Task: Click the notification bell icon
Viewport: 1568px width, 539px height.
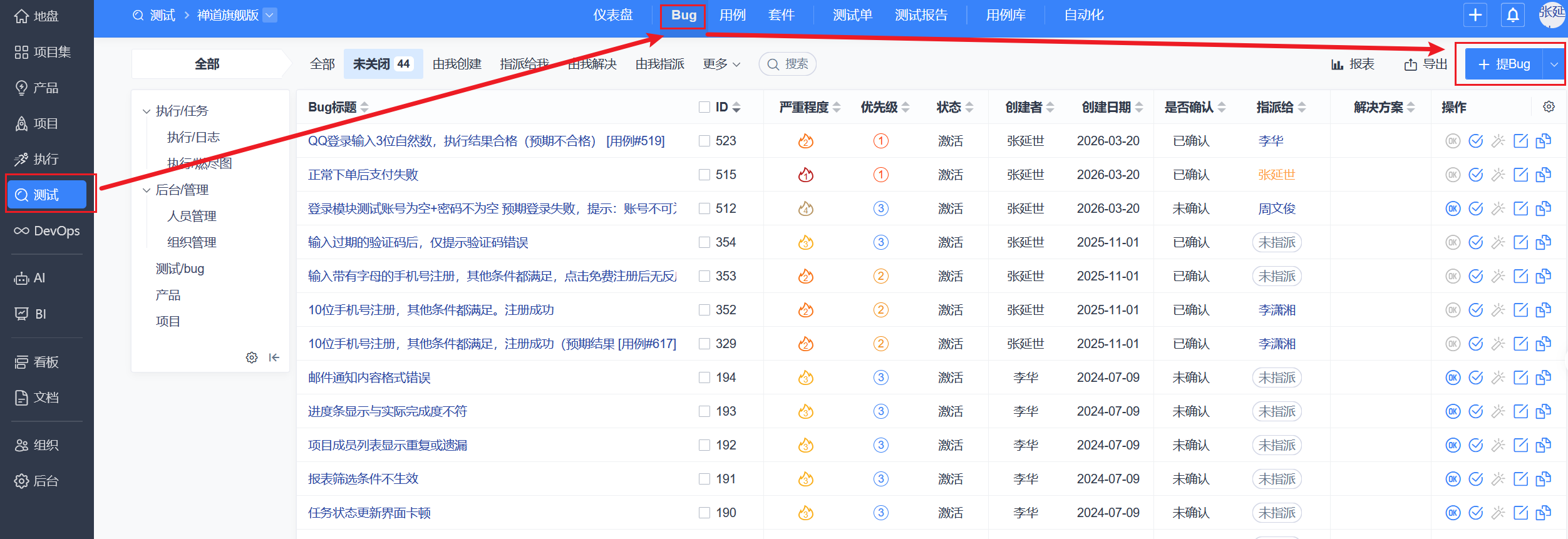Action: coord(1512,15)
